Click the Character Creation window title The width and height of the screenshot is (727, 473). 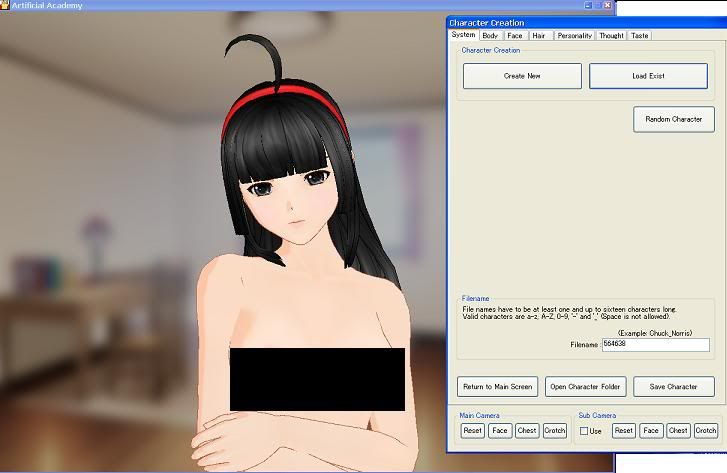point(487,23)
